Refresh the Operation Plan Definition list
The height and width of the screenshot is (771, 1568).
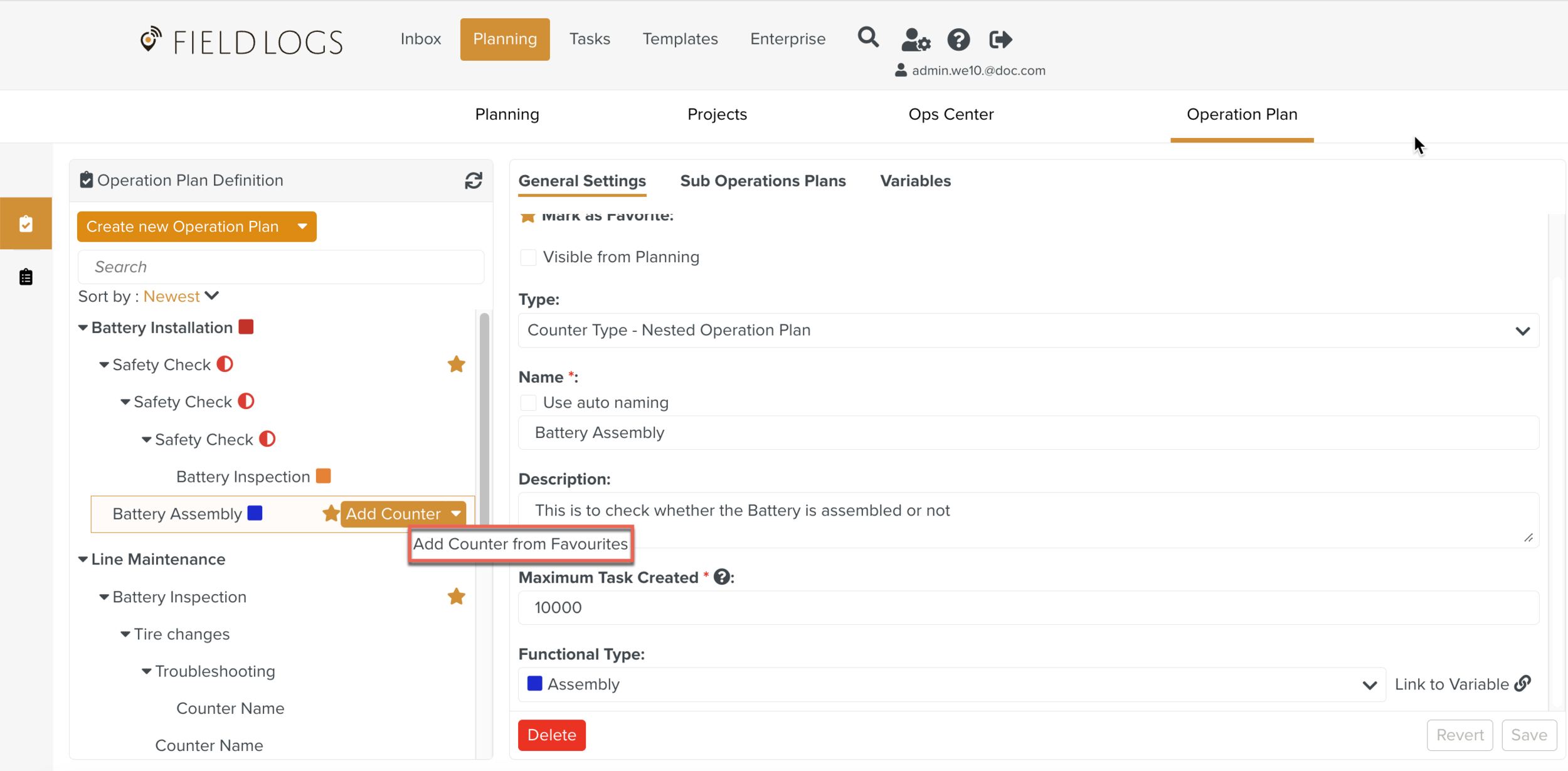coord(474,181)
